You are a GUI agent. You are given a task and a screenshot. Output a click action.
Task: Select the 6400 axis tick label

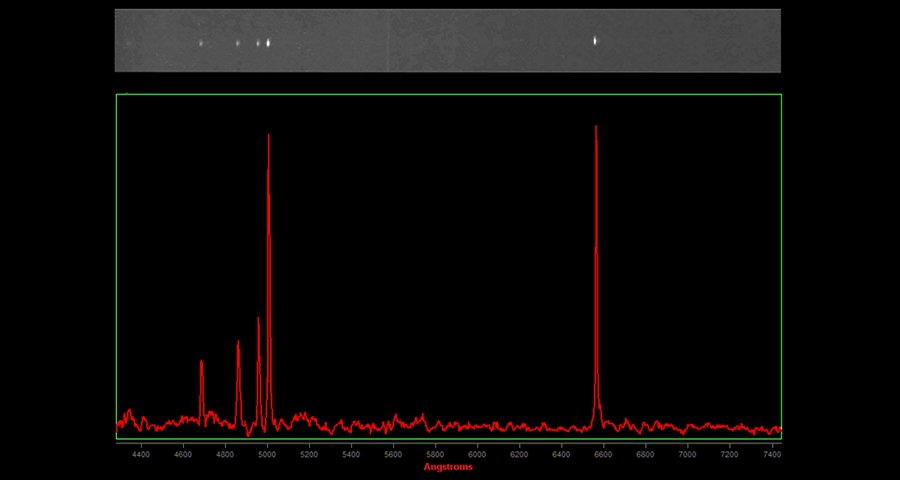(x=561, y=455)
